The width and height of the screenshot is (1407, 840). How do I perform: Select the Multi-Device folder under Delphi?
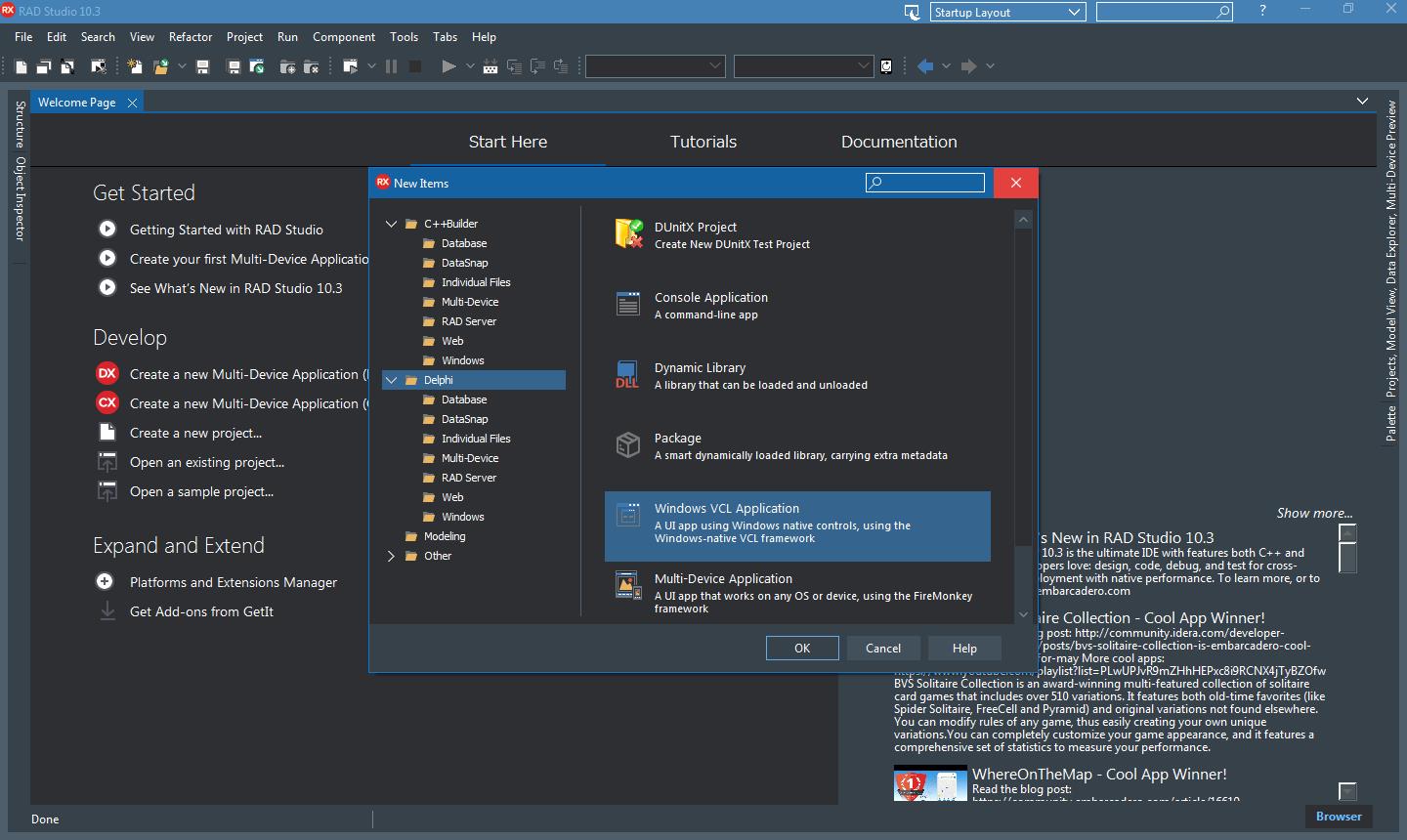point(470,458)
